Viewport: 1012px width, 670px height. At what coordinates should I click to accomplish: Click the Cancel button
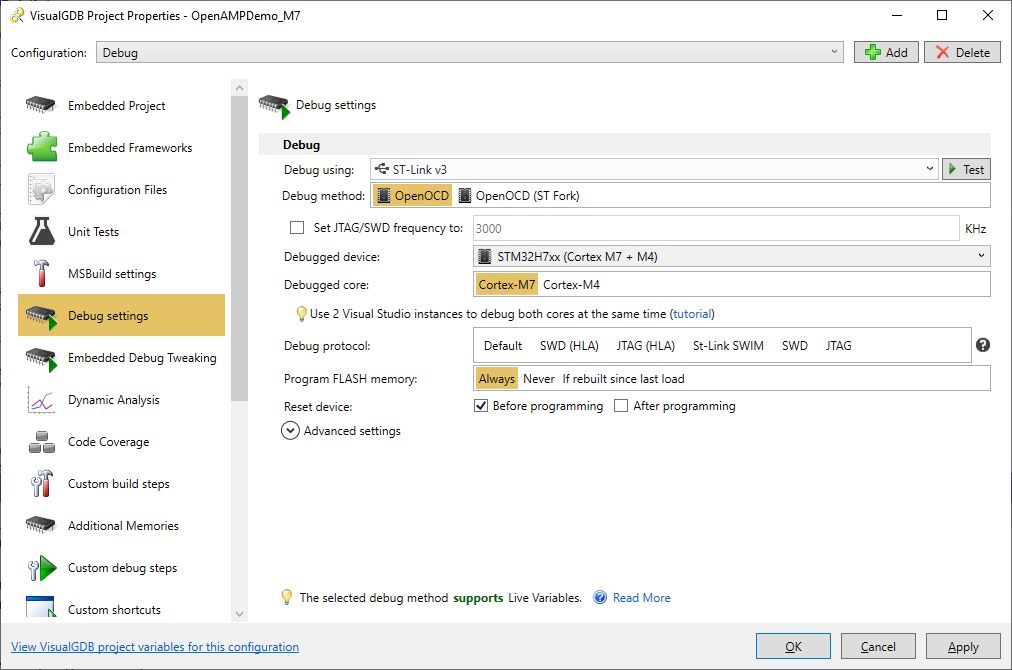click(x=878, y=646)
